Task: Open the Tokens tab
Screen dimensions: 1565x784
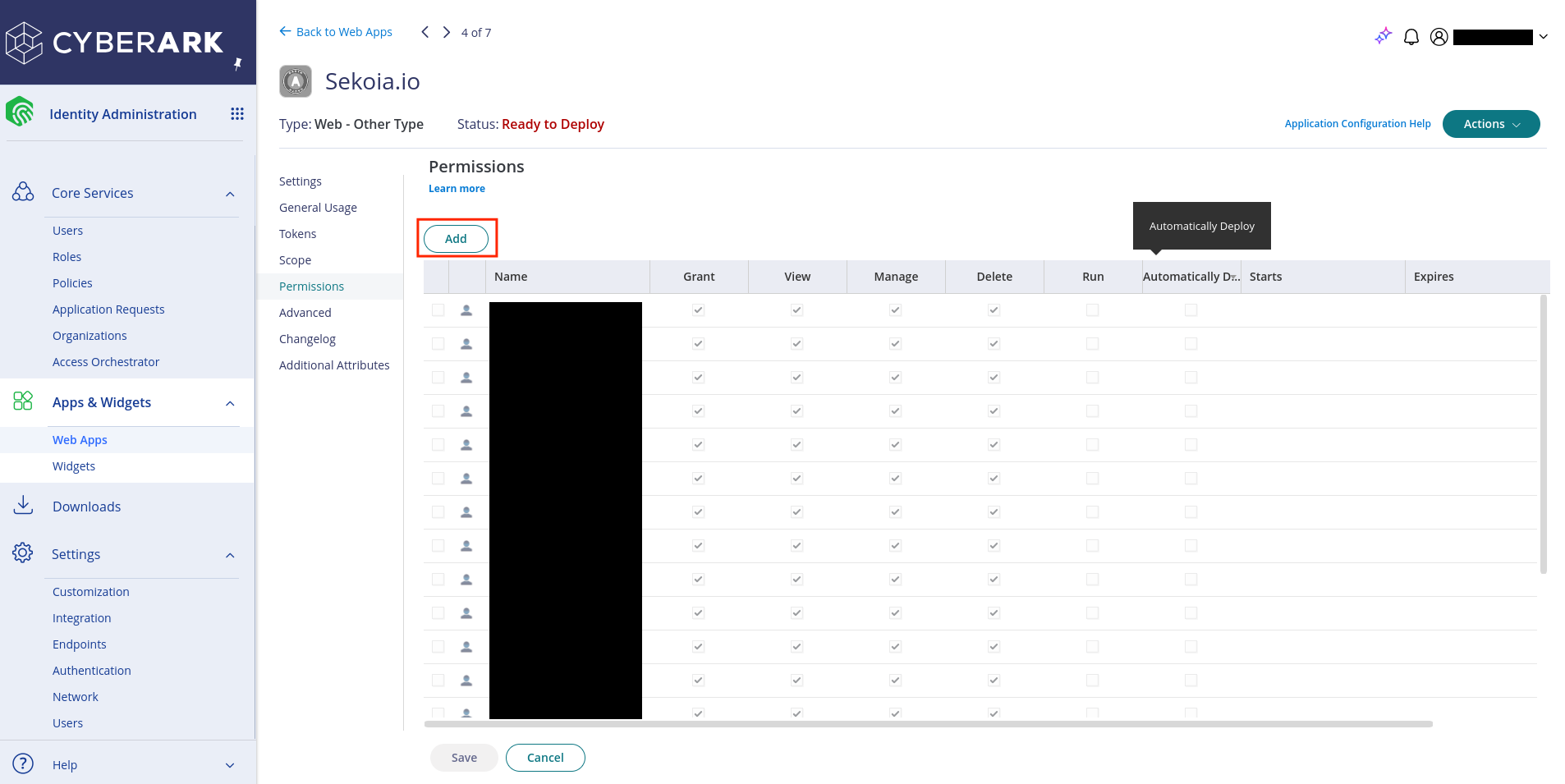Action: point(297,234)
